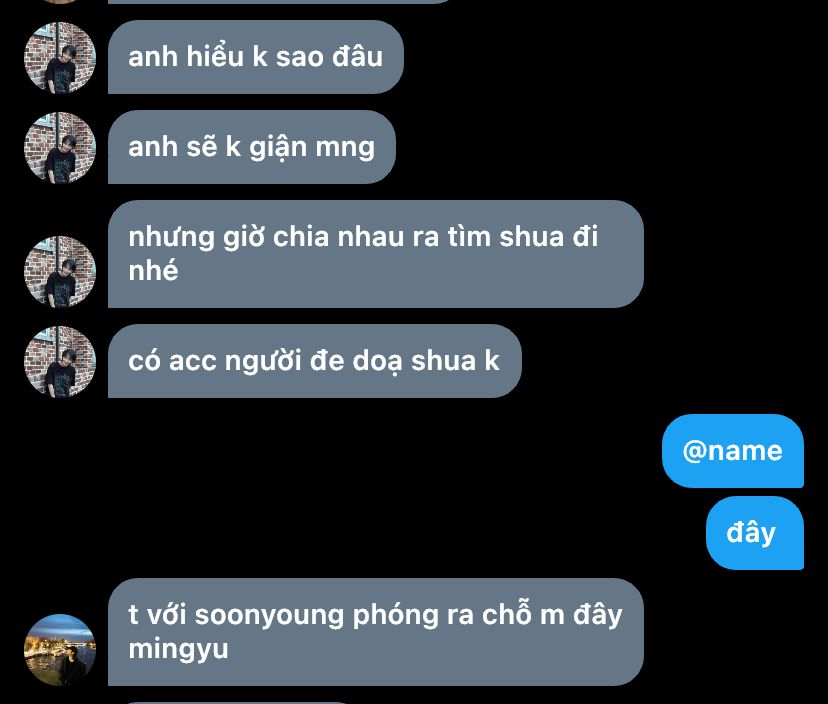Open cityscape avatar beside the soonyoung message
Screen dimensions: 828x704
click(60, 650)
